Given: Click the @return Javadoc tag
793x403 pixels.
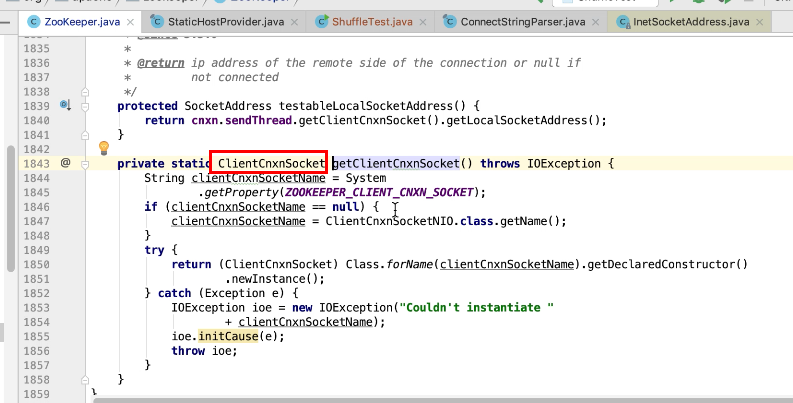Looking at the screenshot, I should coord(161,63).
